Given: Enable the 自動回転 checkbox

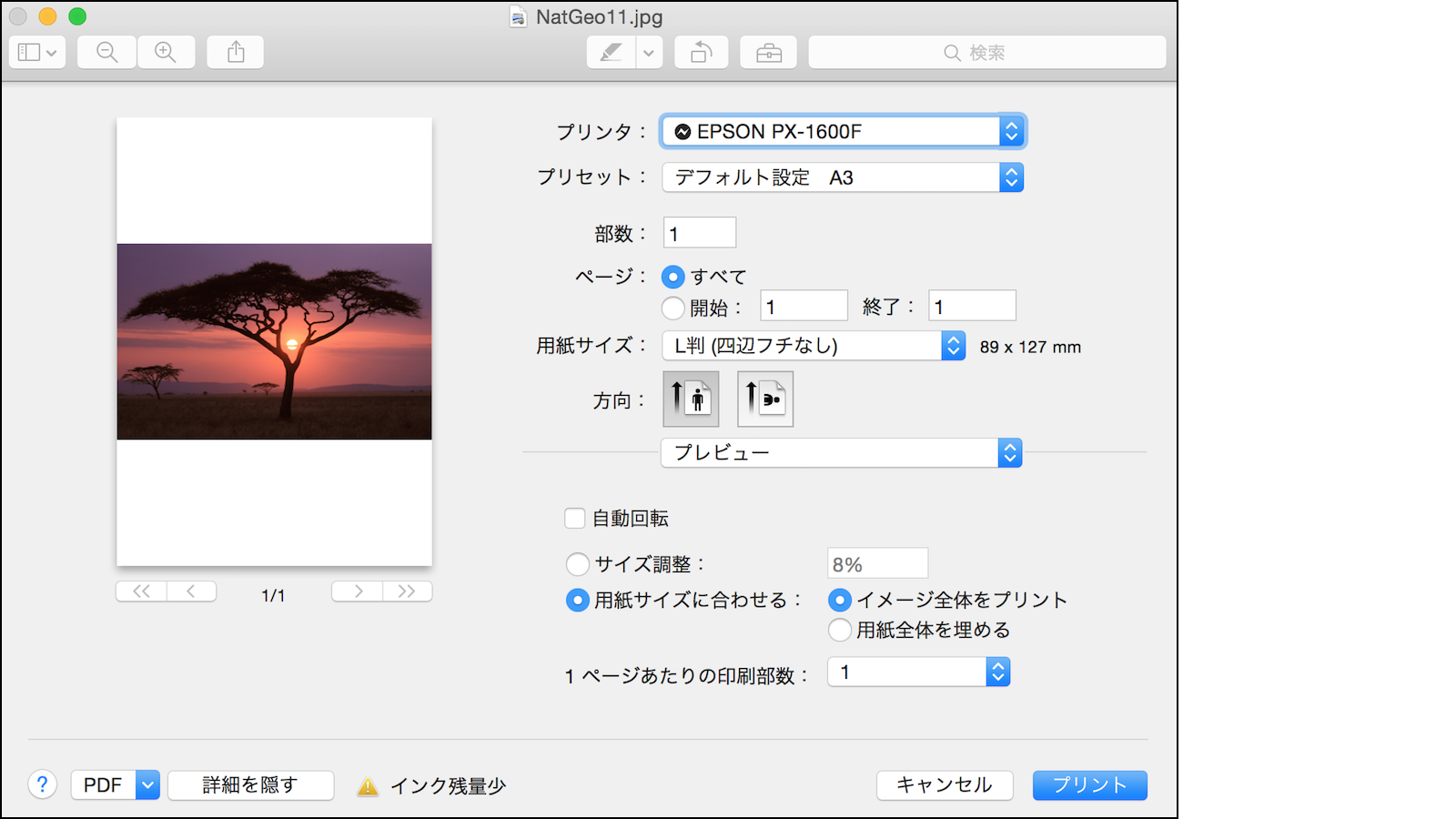Looking at the screenshot, I should tap(575, 519).
